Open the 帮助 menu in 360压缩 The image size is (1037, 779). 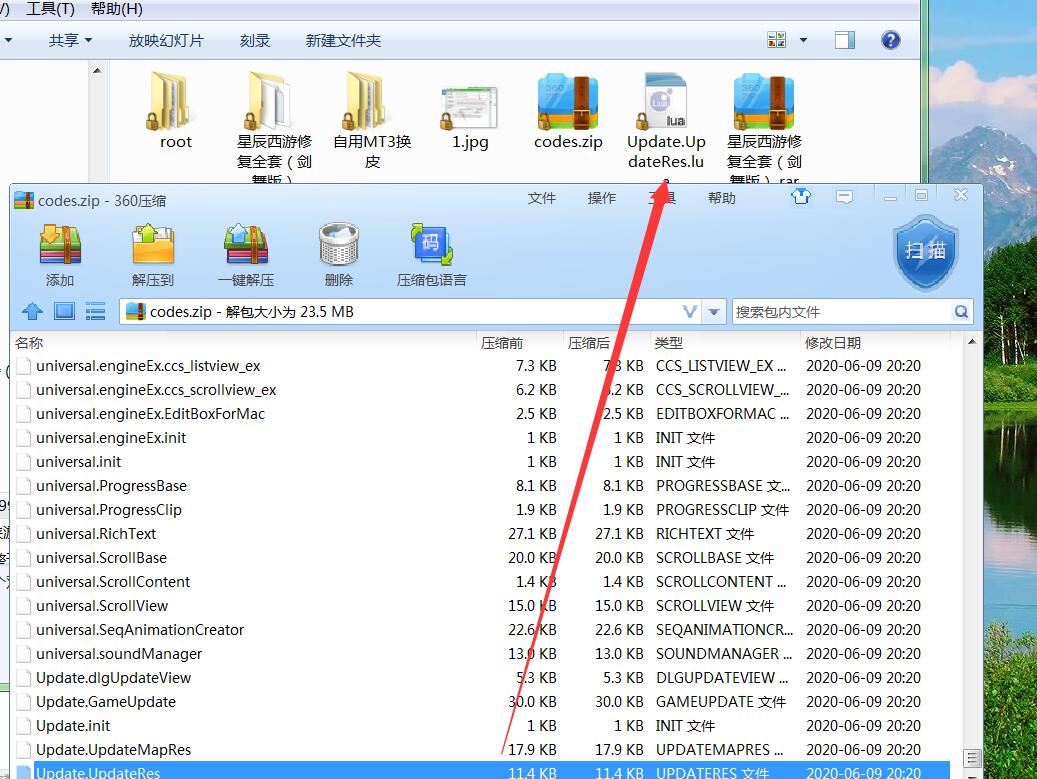pyautogui.click(x=722, y=198)
